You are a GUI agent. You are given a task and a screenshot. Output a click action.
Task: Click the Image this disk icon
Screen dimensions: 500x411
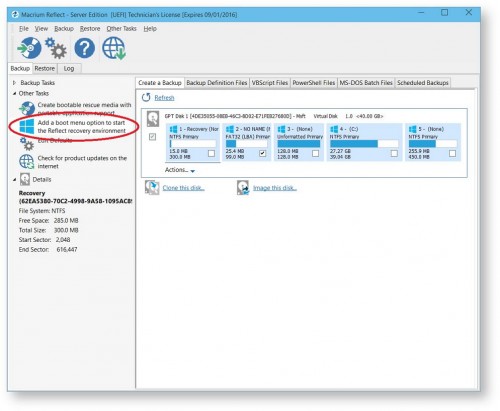point(243,188)
